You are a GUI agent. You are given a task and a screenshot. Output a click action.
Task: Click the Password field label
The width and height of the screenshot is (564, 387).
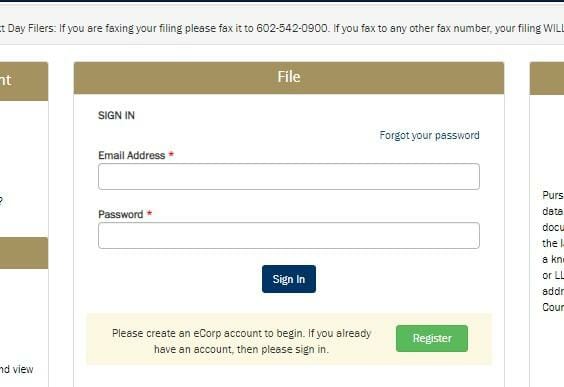120,214
